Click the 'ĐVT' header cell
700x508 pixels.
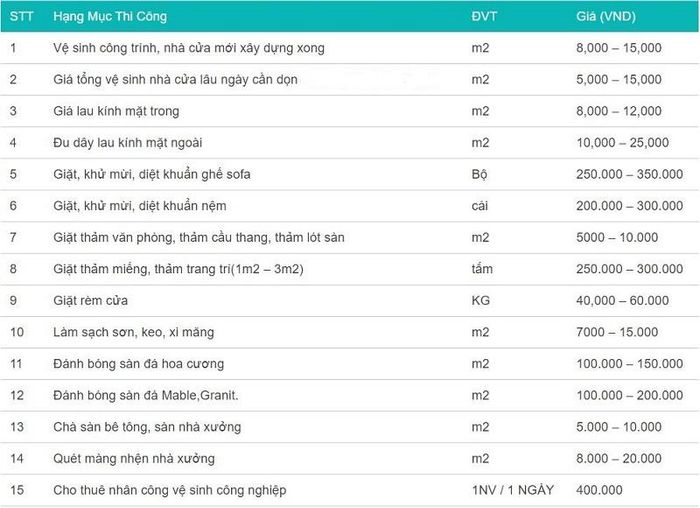[x=484, y=17]
